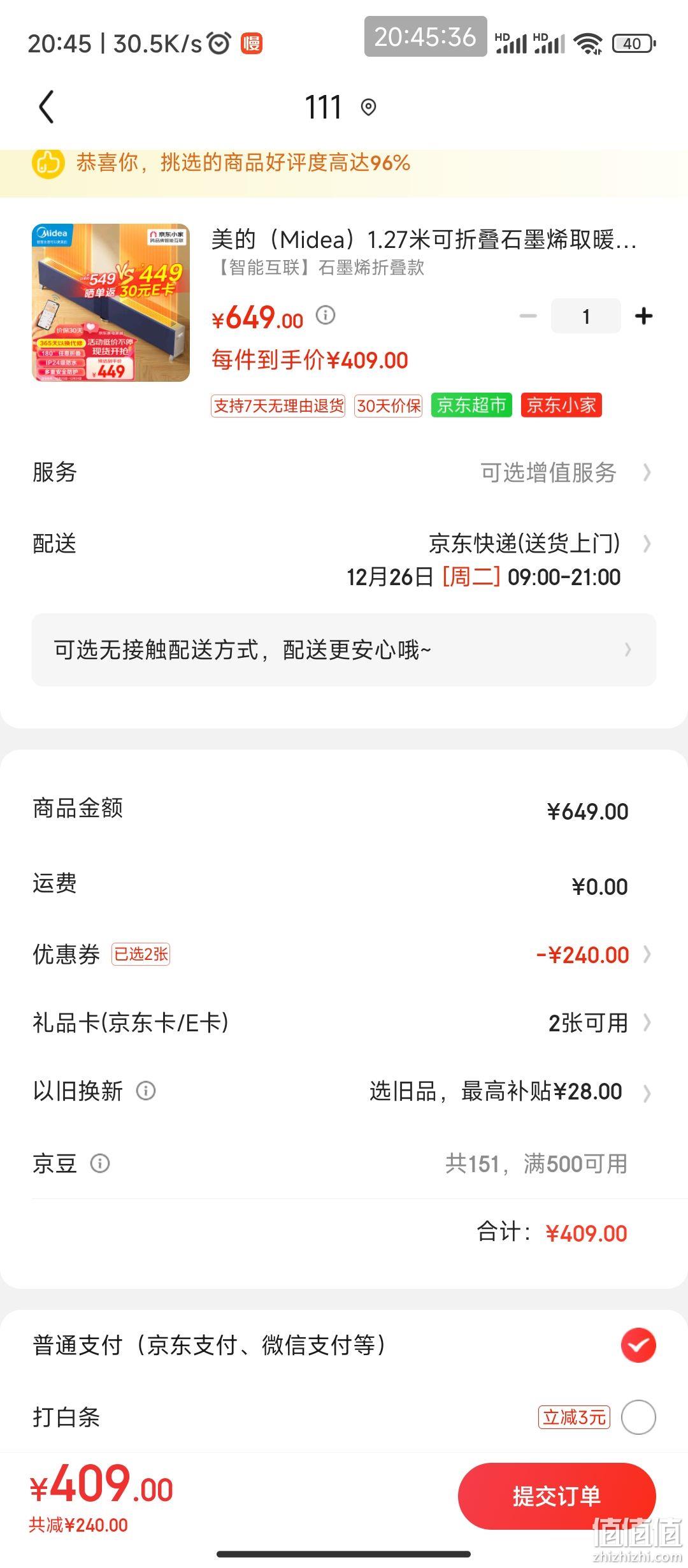
Task: Select the 打白条 payment radio button
Action: coord(638,1417)
